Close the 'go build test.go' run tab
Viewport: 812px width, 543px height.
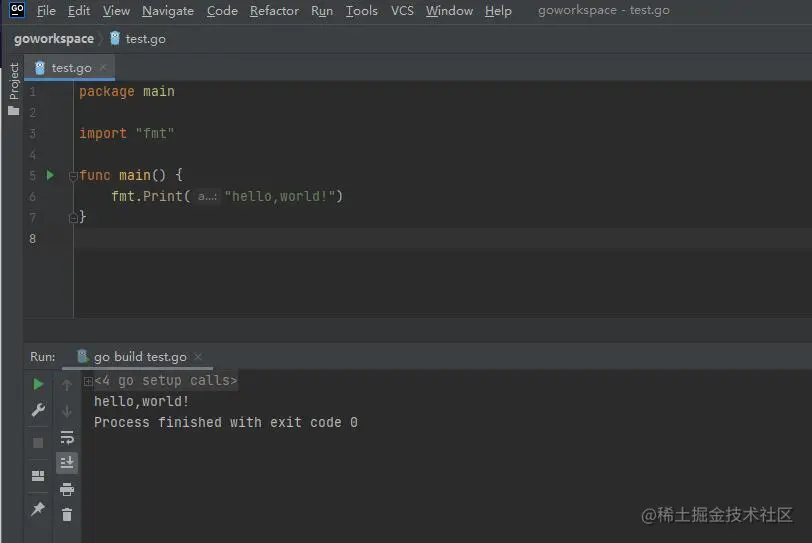click(198, 357)
